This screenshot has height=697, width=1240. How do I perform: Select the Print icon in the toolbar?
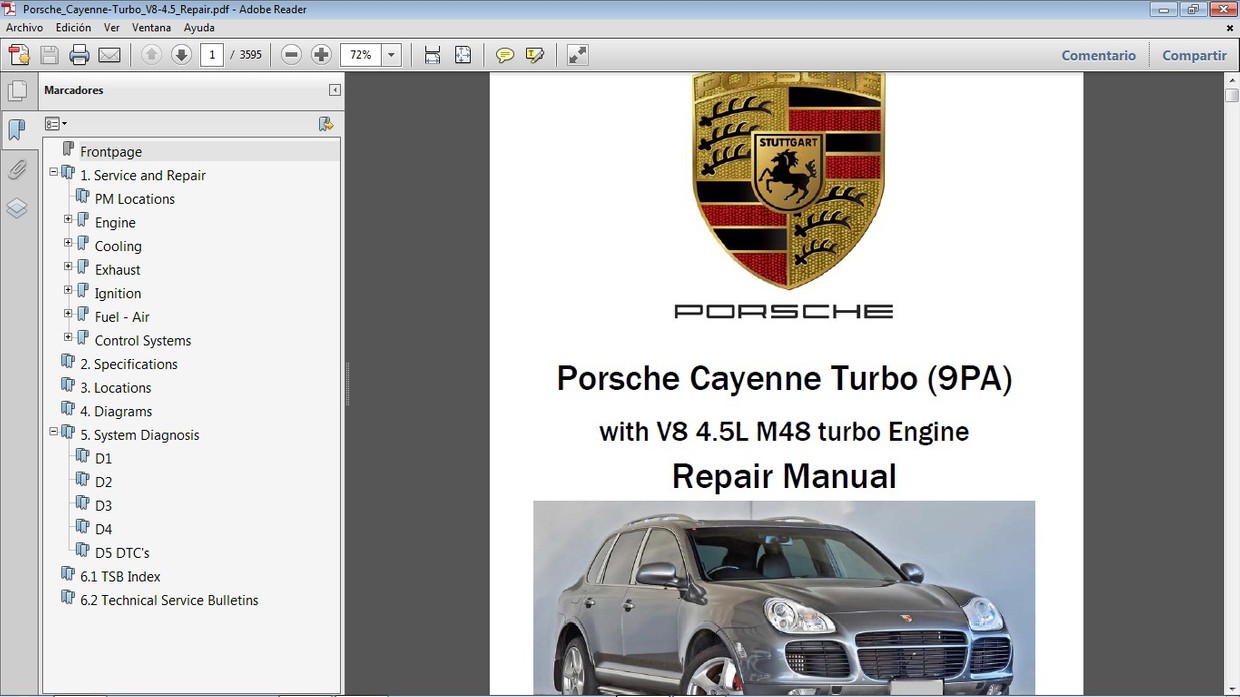click(x=79, y=54)
